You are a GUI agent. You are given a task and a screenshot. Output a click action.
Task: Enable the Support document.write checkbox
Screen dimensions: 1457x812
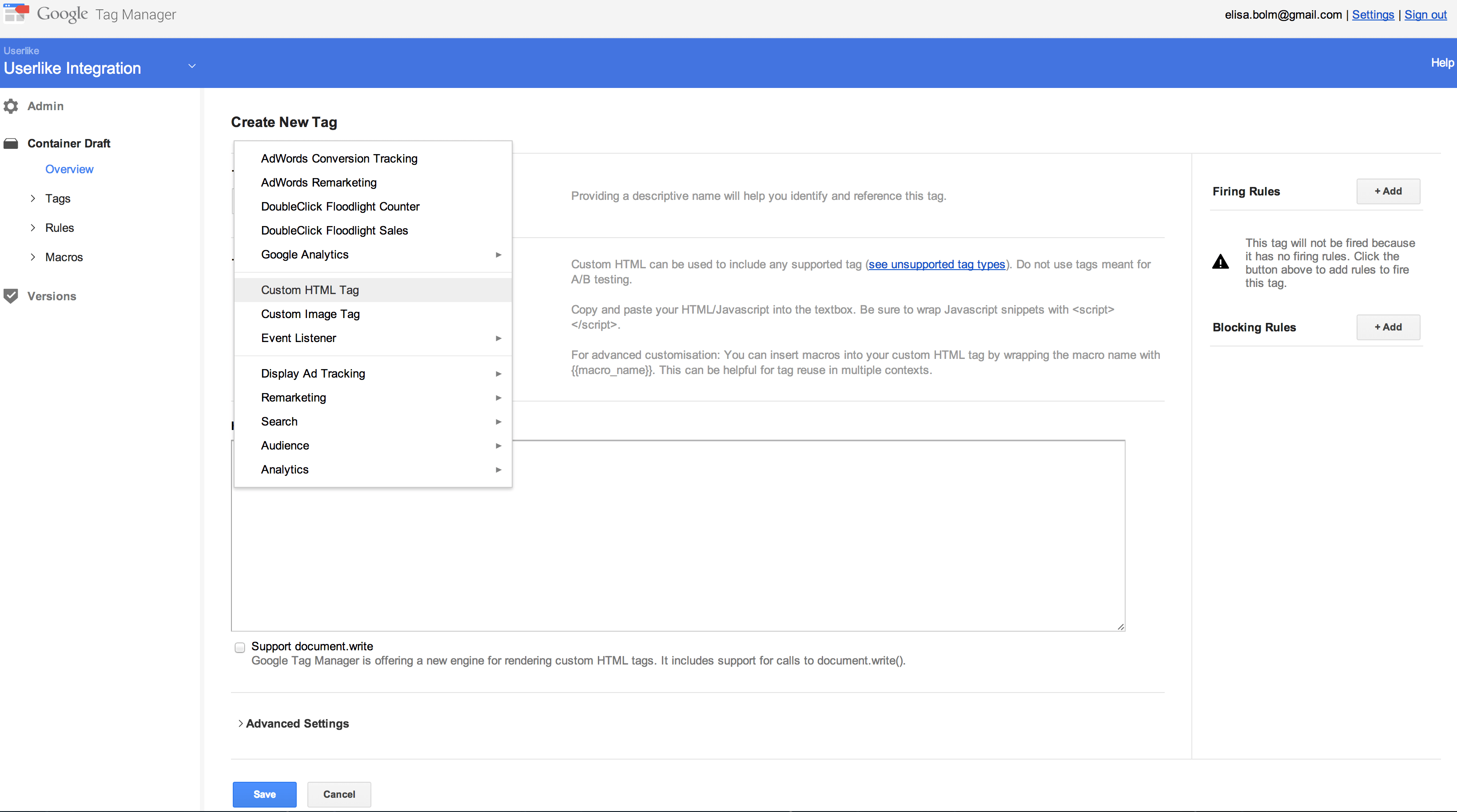[240, 648]
